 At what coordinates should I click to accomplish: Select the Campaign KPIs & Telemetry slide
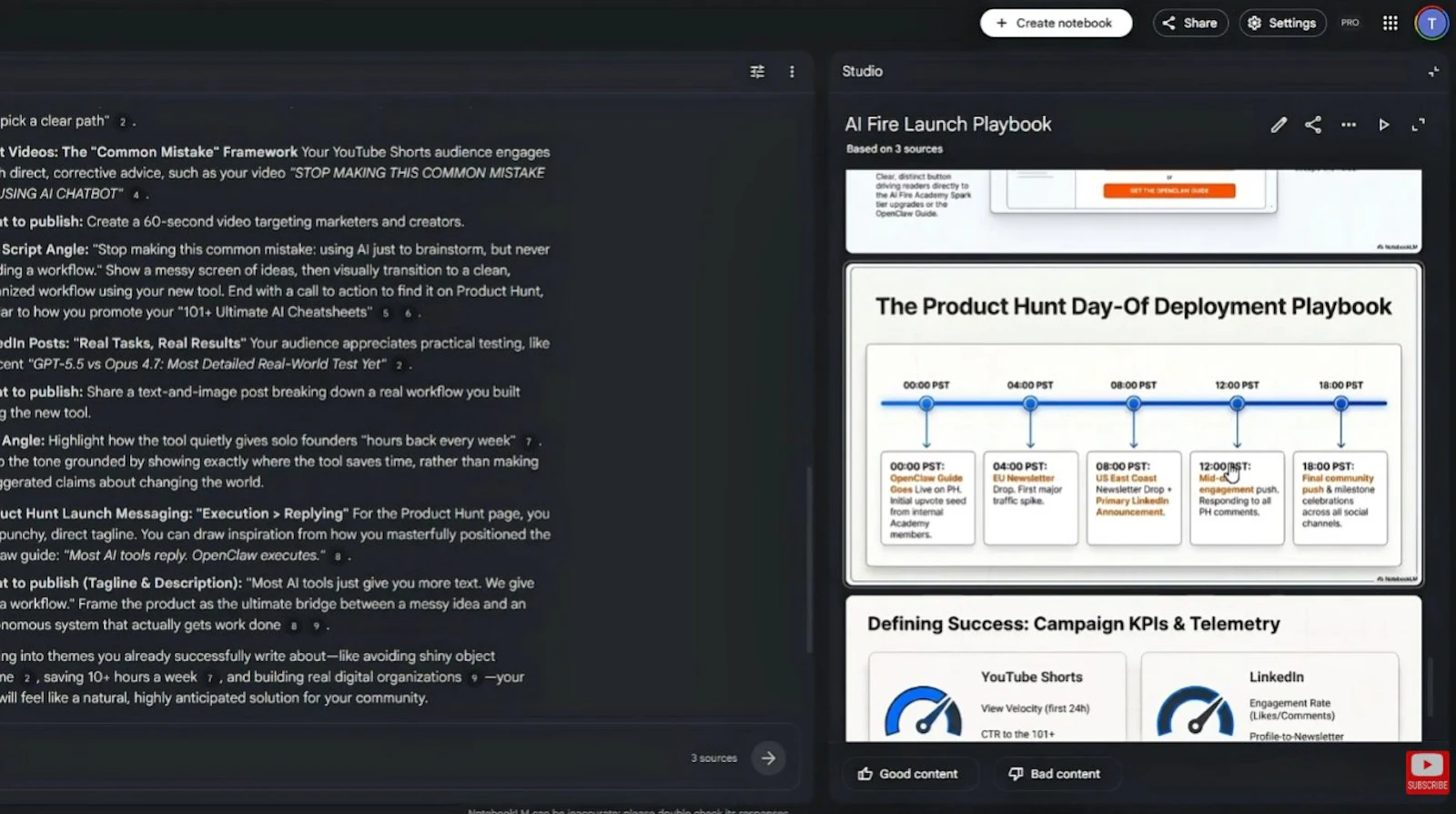1133,669
